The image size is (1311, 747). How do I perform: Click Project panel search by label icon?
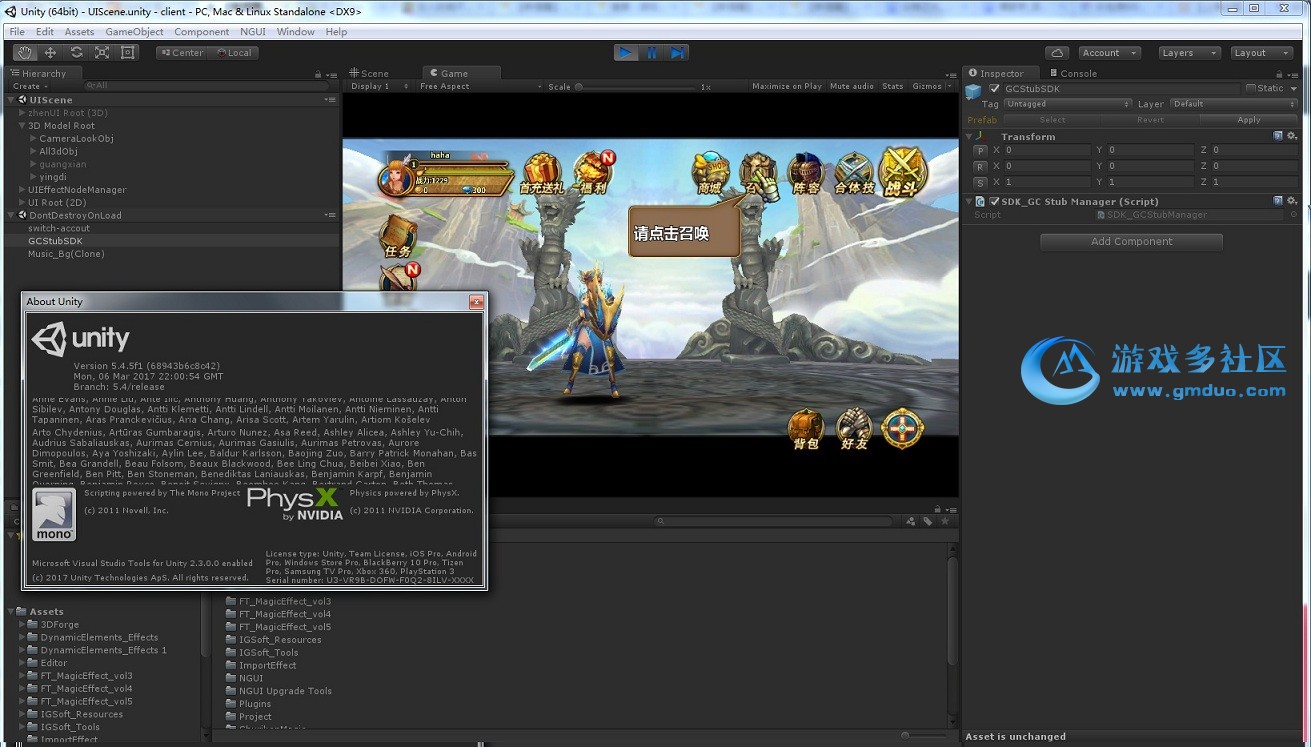[x=928, y=521]
